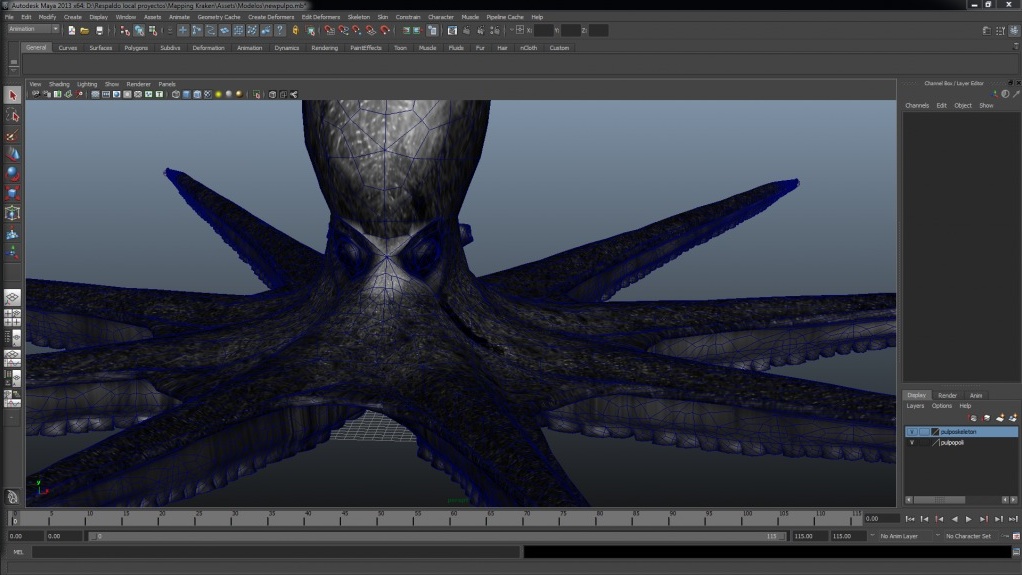Select the arrow Select tool in toolbox

12,95
